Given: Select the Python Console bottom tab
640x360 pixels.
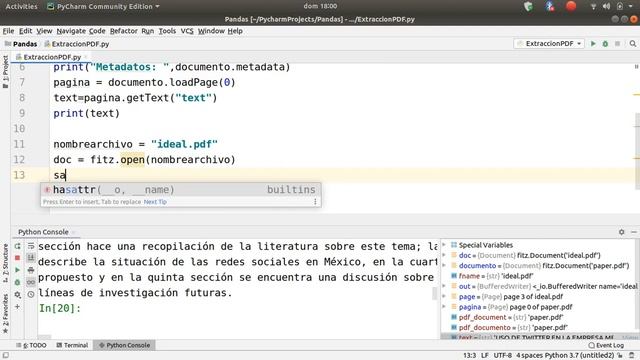Looking at the screenshot, I should click(x=124, y=345).
